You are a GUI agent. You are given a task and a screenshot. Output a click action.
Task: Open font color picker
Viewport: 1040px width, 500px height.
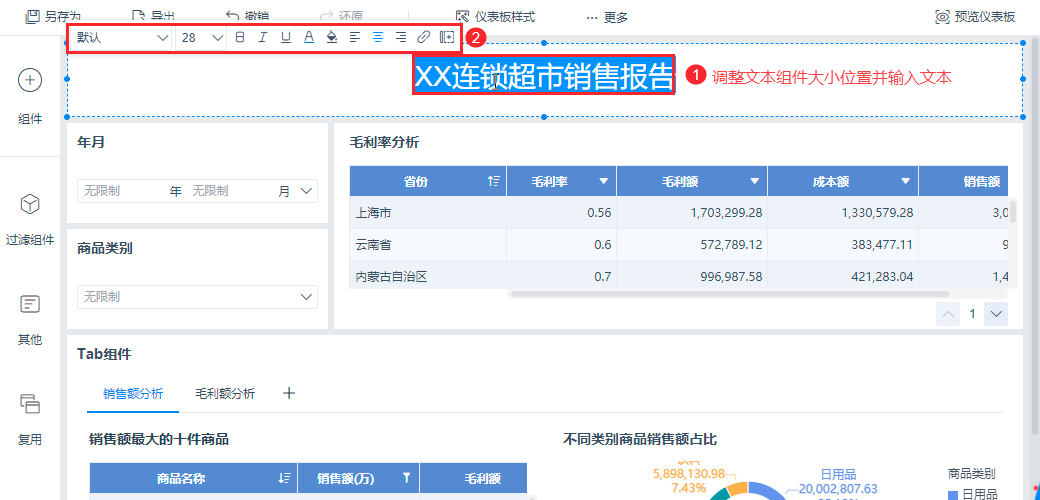(x=308, y=37)
